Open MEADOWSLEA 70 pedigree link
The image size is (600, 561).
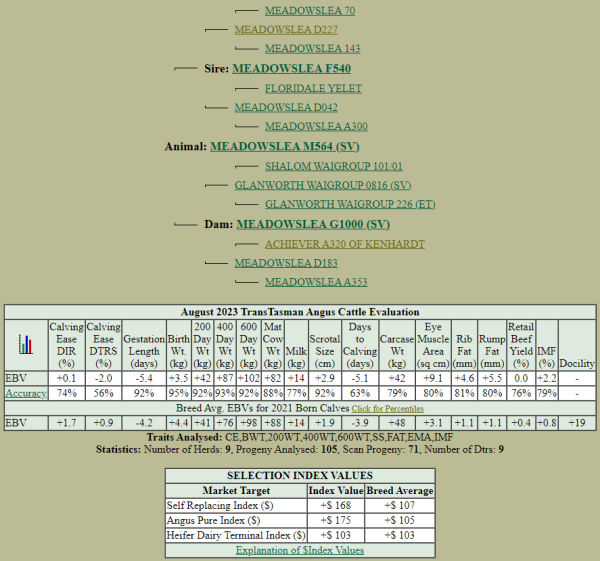pos(310,11)
